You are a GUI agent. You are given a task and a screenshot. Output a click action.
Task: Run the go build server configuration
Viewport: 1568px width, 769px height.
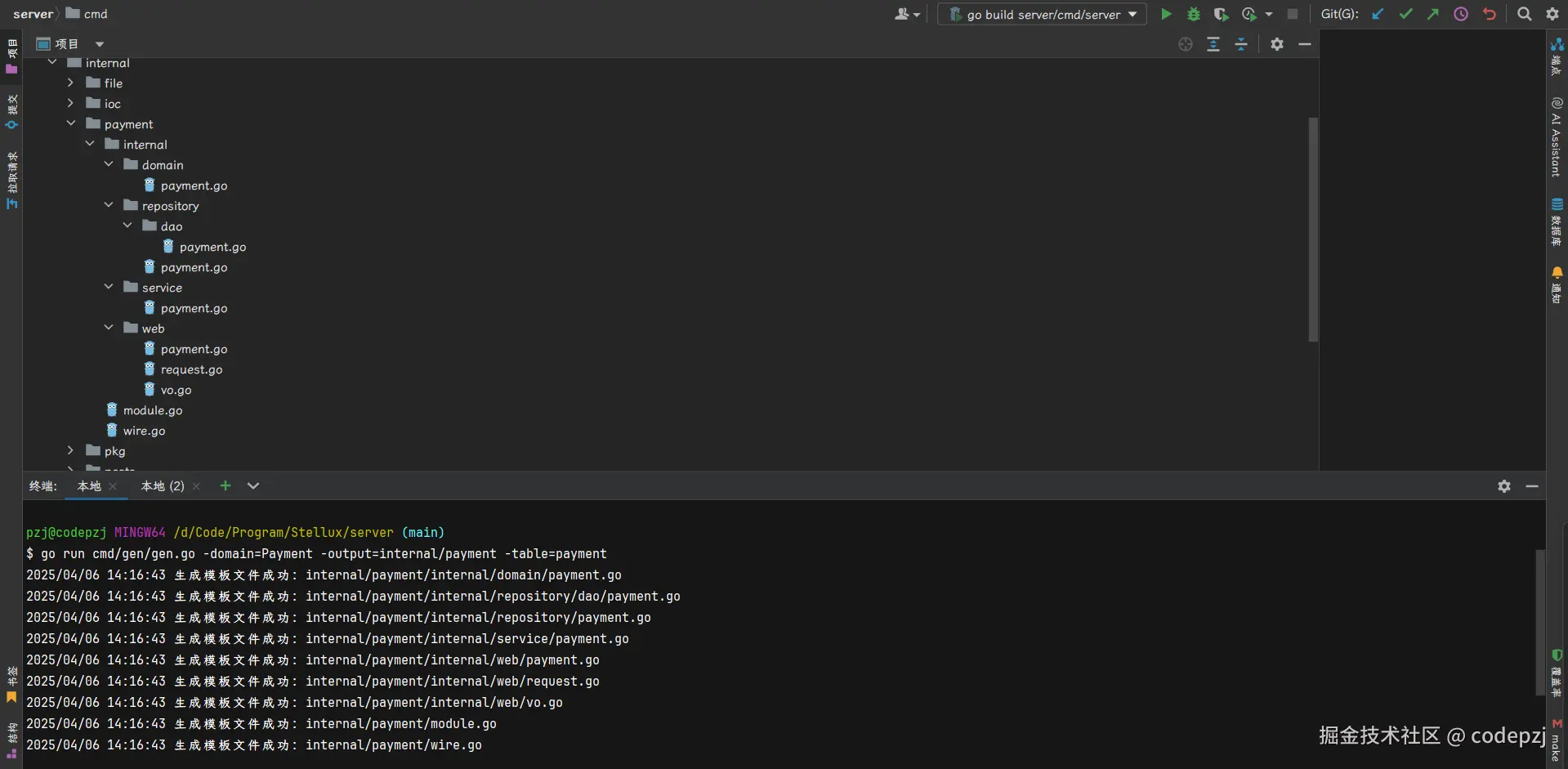(x=1166, y=14)
